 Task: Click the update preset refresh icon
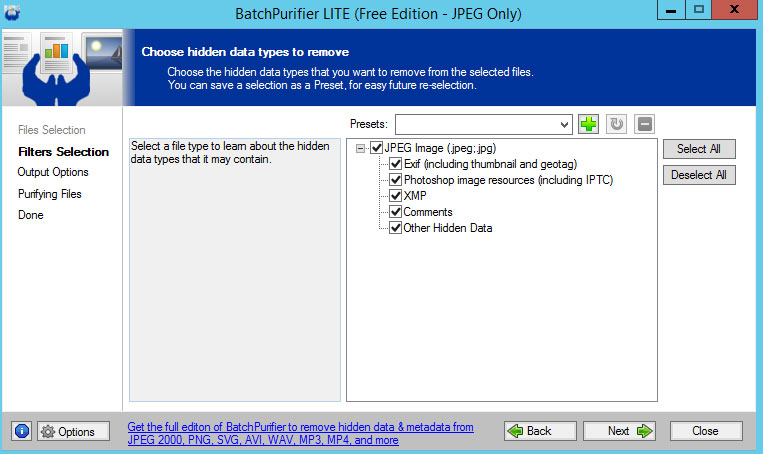coord(616,124)
